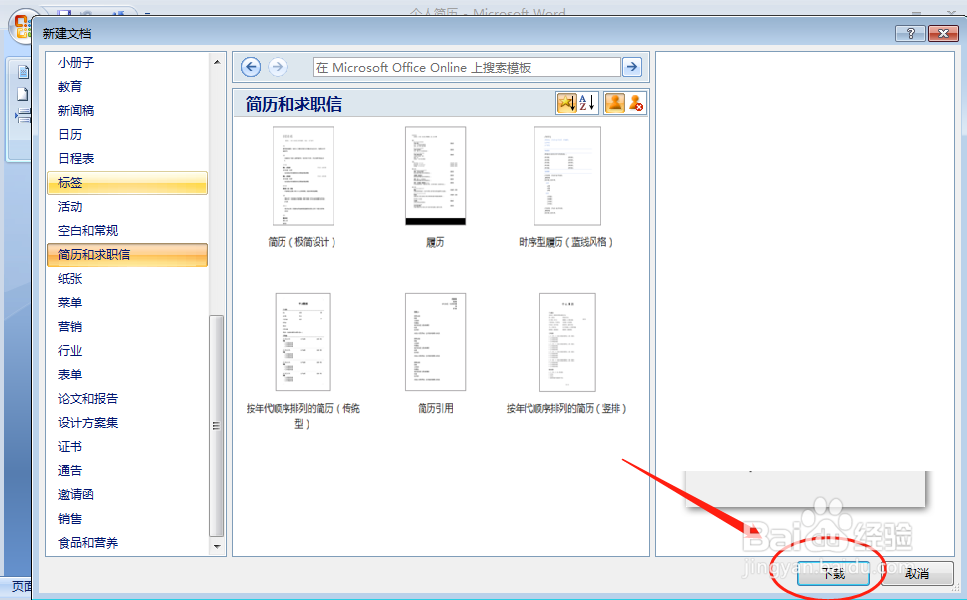Image resolution: width=967 pixels, height=600 pixels.
Task: Select the 设计方案集 category
Action: 128,423
